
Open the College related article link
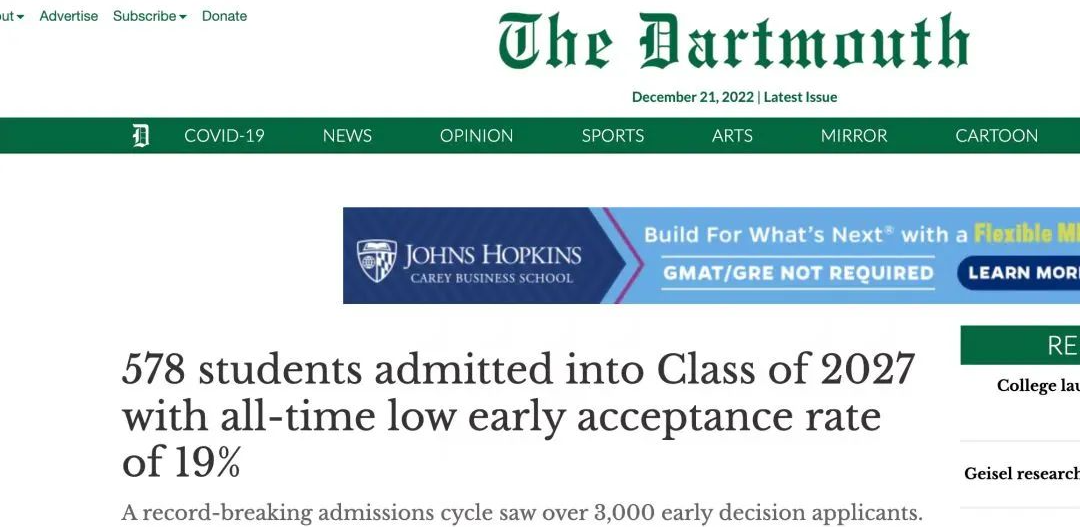1038,386
